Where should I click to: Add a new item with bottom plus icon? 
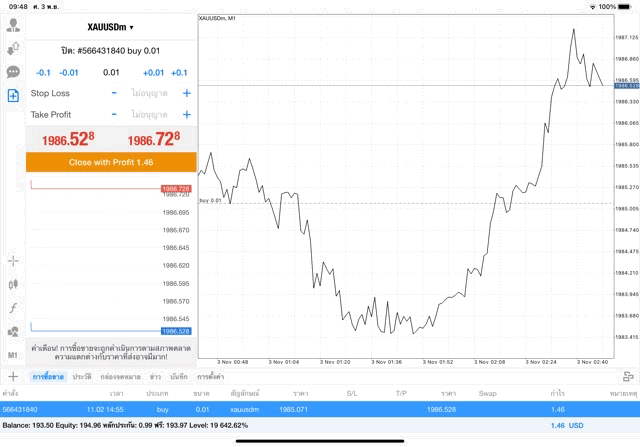coord(13,376)
